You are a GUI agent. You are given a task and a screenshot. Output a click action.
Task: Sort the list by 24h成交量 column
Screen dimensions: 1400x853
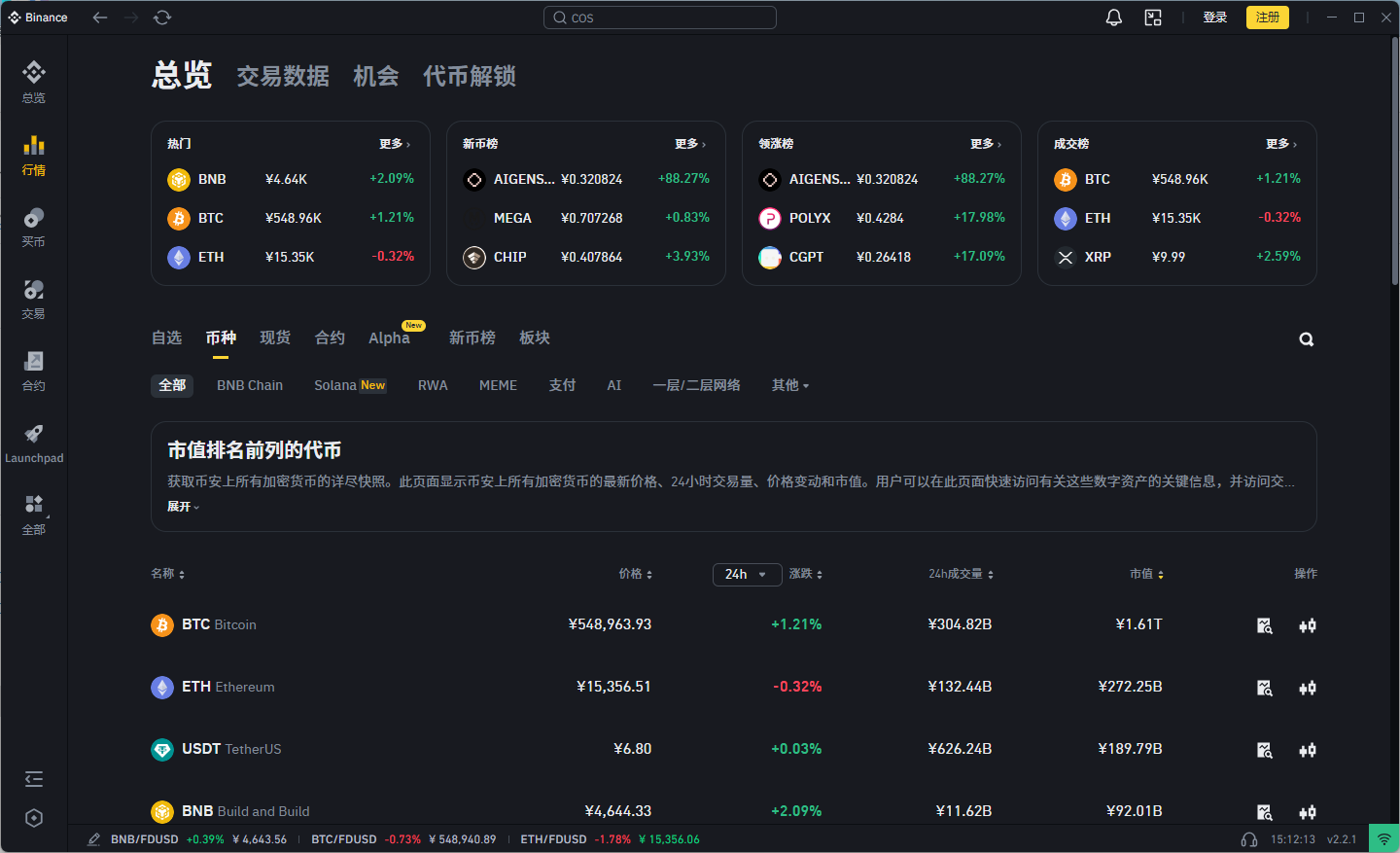tap(961, 574)
